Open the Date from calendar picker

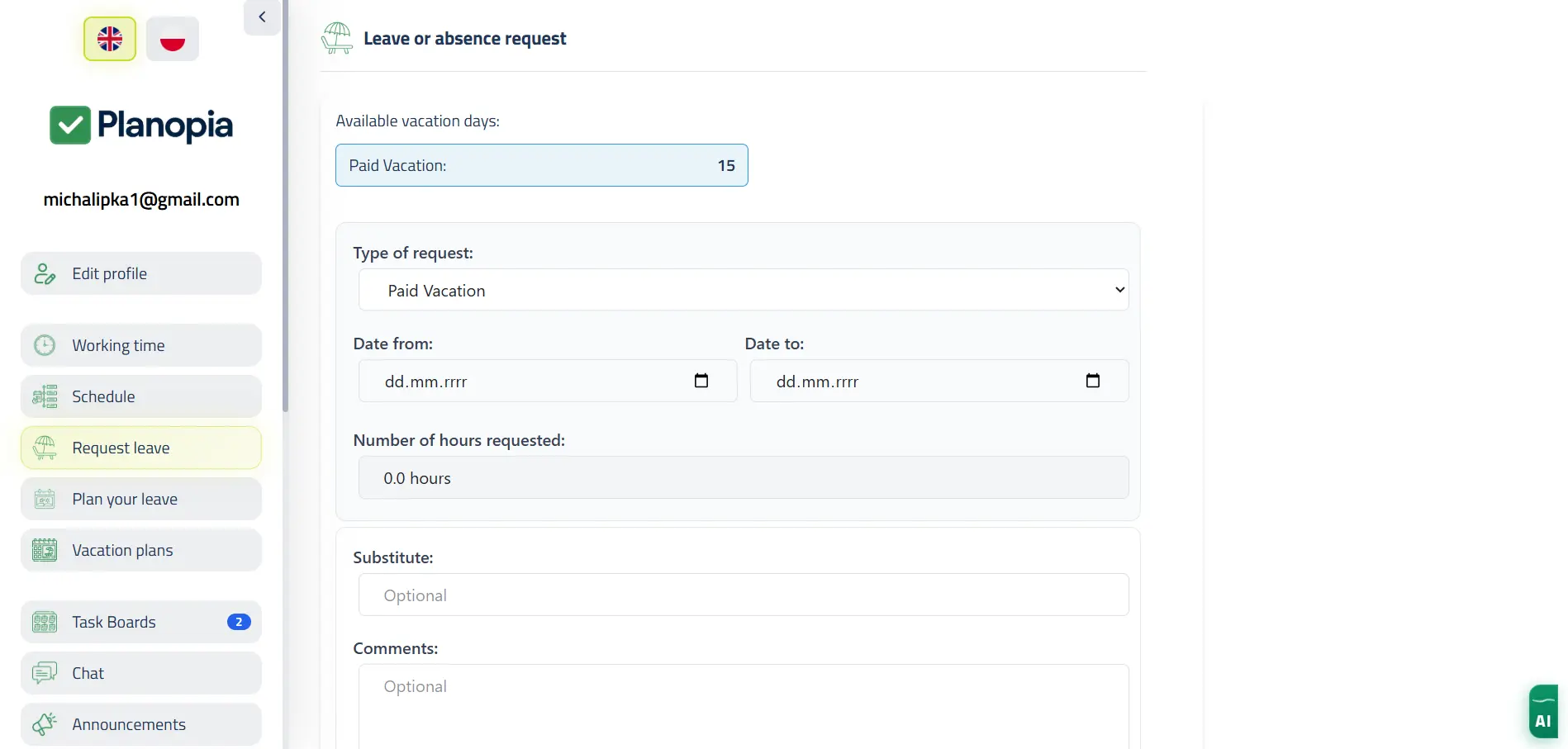pos(701,381)
